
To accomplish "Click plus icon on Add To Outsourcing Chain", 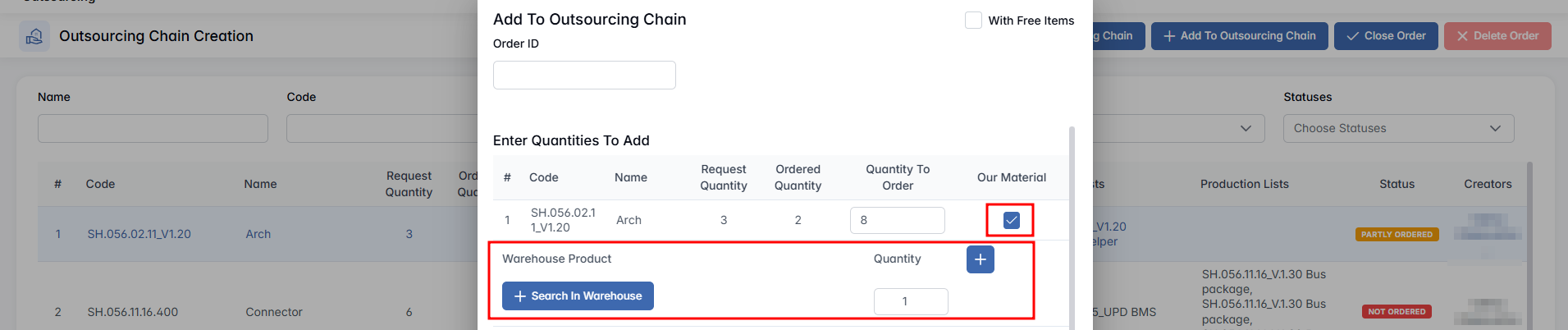I will click(1169, 36).
